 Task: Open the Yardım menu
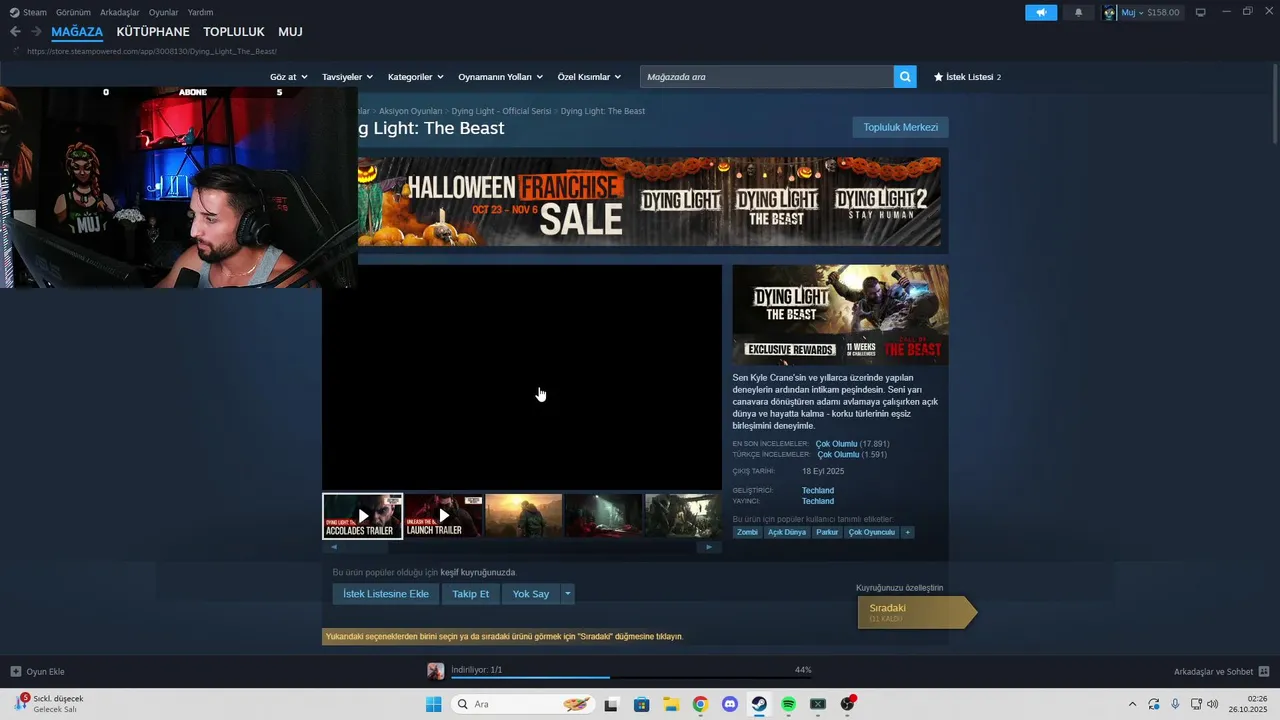200,12
